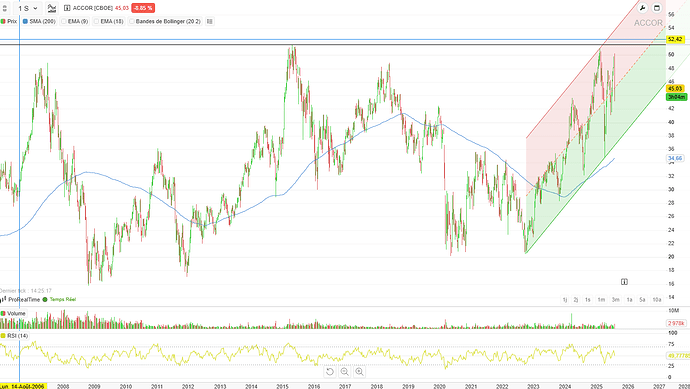Click the 34,66 SMA value label
The height and width of the screenshot is (389, 690).
tap(675, 158)
